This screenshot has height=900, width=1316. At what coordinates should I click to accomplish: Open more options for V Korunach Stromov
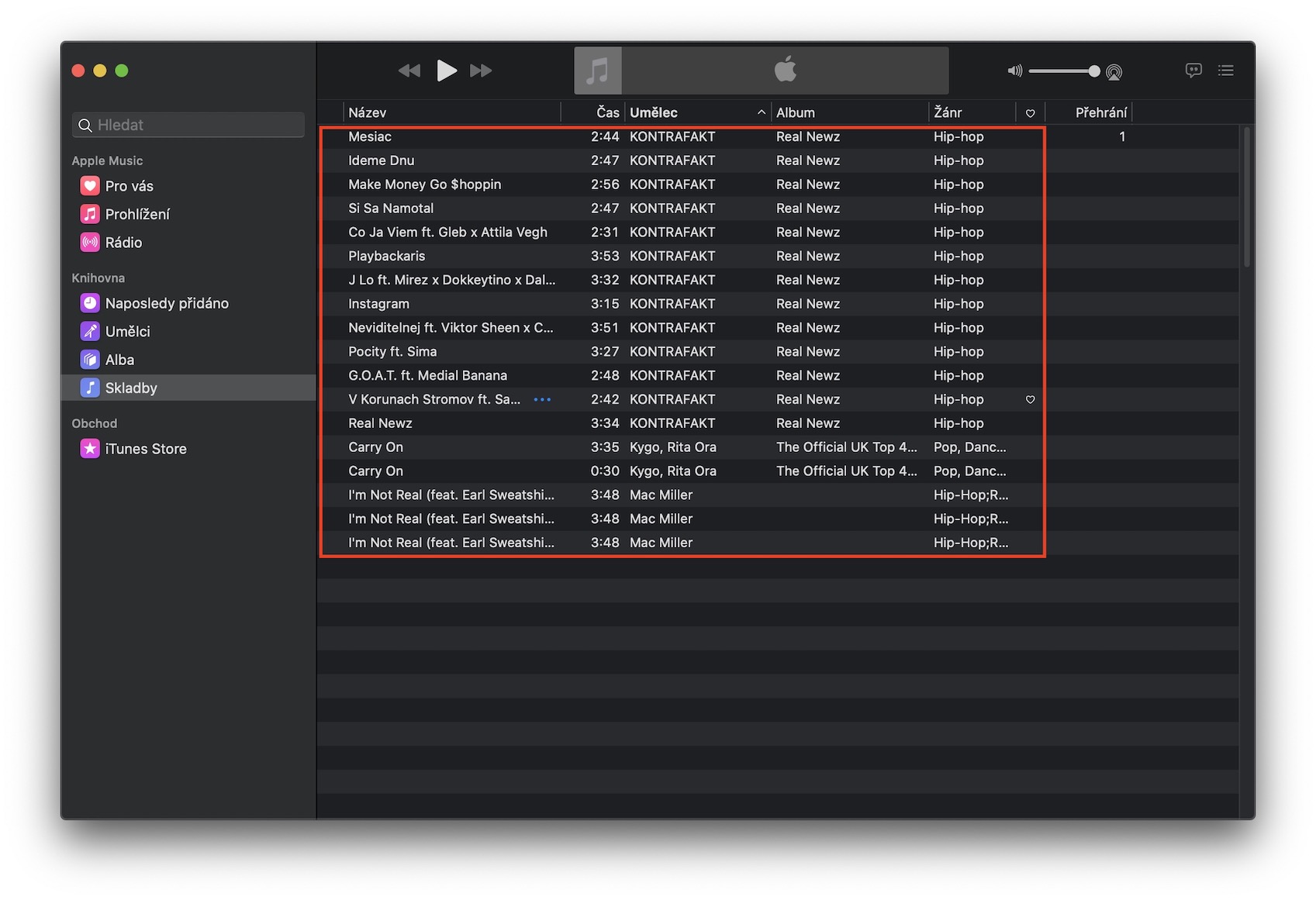(542, 400)
